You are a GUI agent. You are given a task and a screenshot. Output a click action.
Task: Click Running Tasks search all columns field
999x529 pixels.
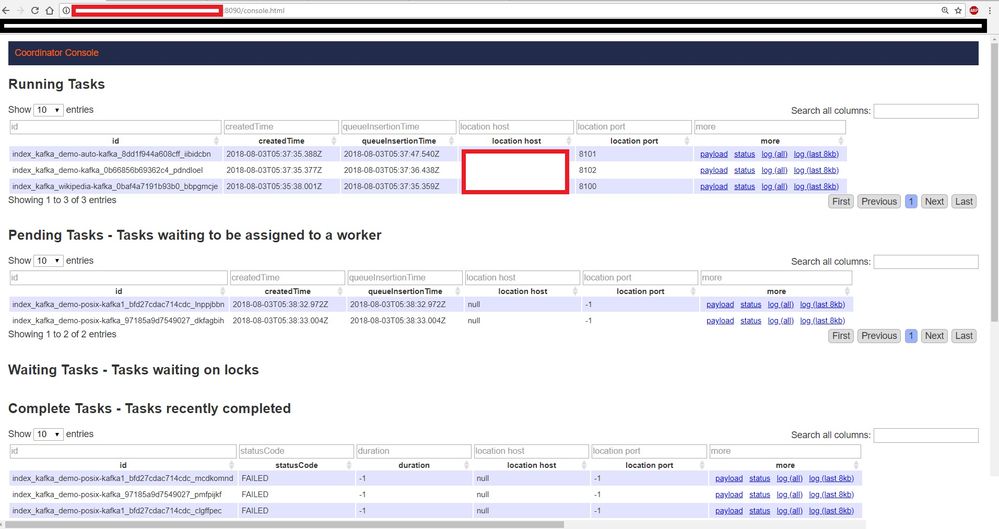pyautogui.click(x=925, y=111)
